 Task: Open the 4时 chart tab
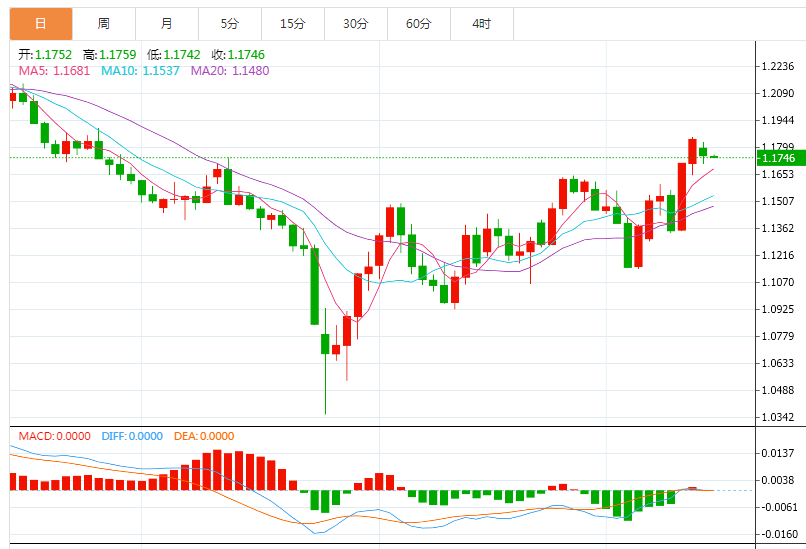pos(482,24)
